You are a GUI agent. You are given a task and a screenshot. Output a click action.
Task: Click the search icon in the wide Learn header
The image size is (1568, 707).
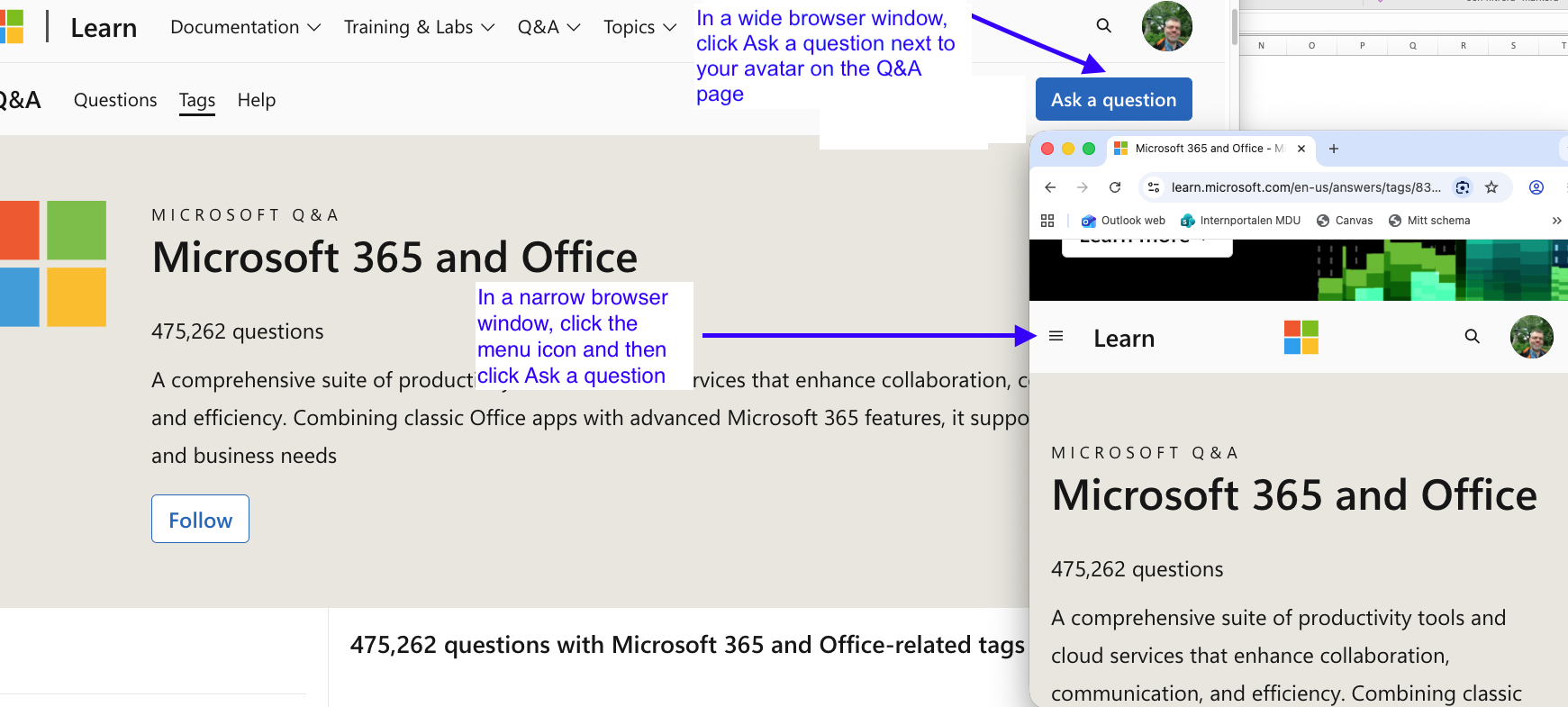(x=1103, y=26)
